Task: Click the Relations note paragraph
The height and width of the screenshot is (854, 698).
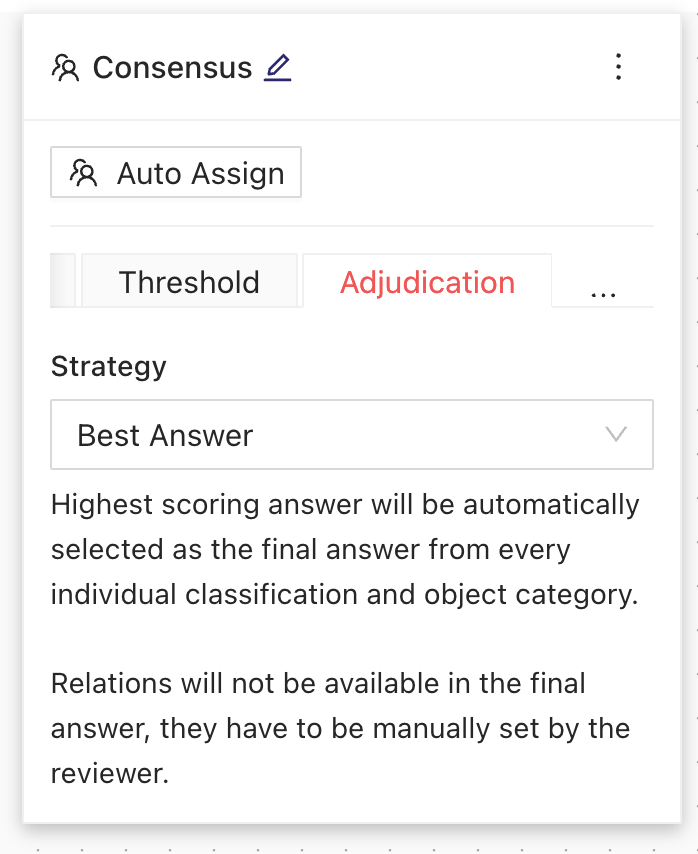Action: (x=341, y=728)
